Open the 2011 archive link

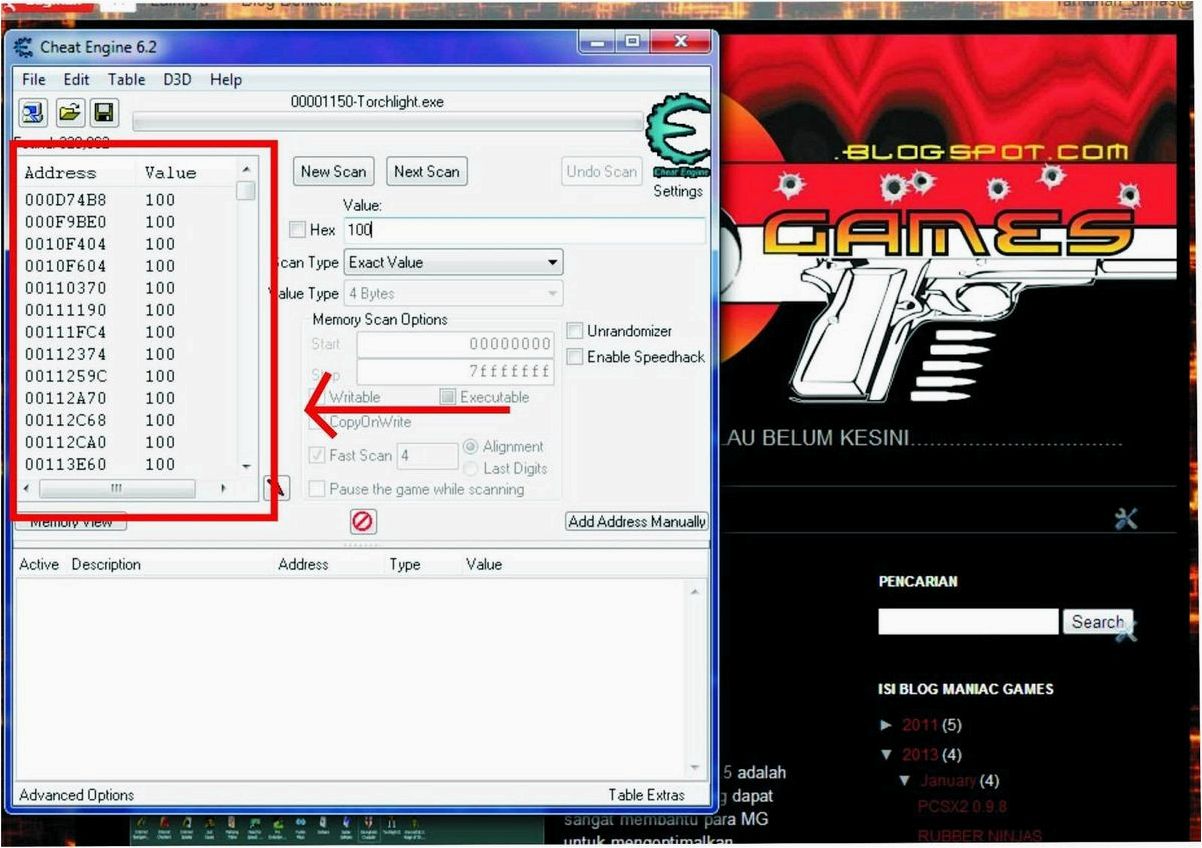[x=920, y=725]
